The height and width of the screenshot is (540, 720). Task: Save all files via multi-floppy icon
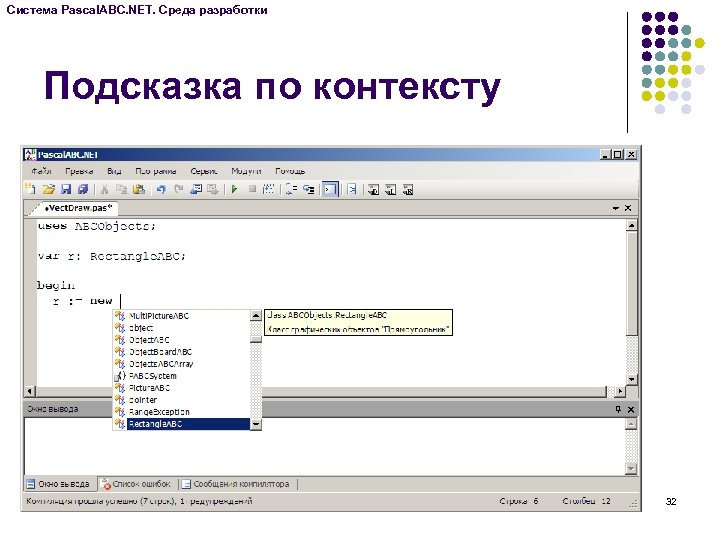click(x=83, y=189)
